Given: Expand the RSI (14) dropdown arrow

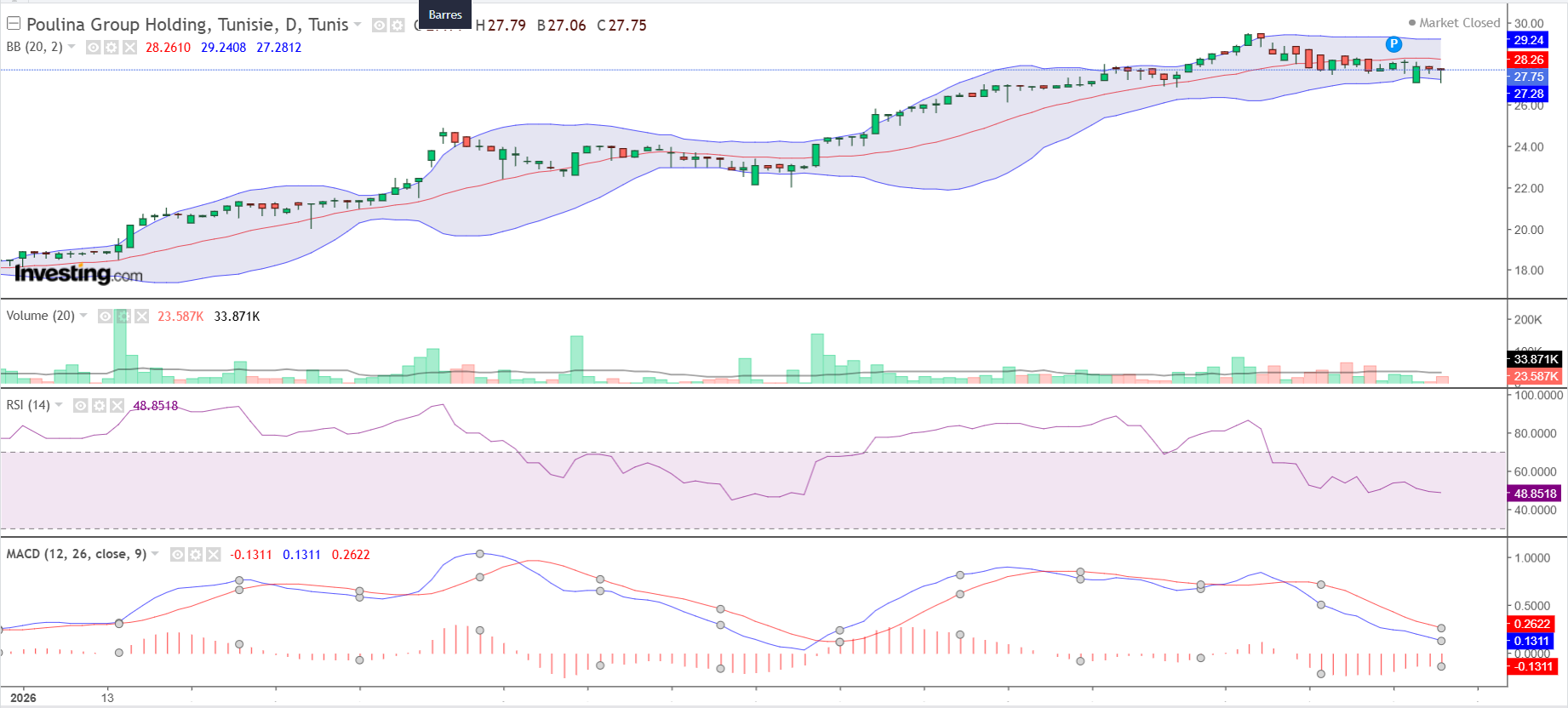Looking at the screenshot, I should tap(59, 405).
